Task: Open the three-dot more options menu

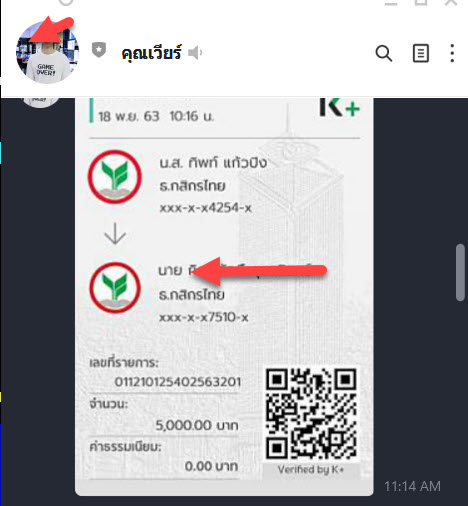Action: click(x=452, y=53)
